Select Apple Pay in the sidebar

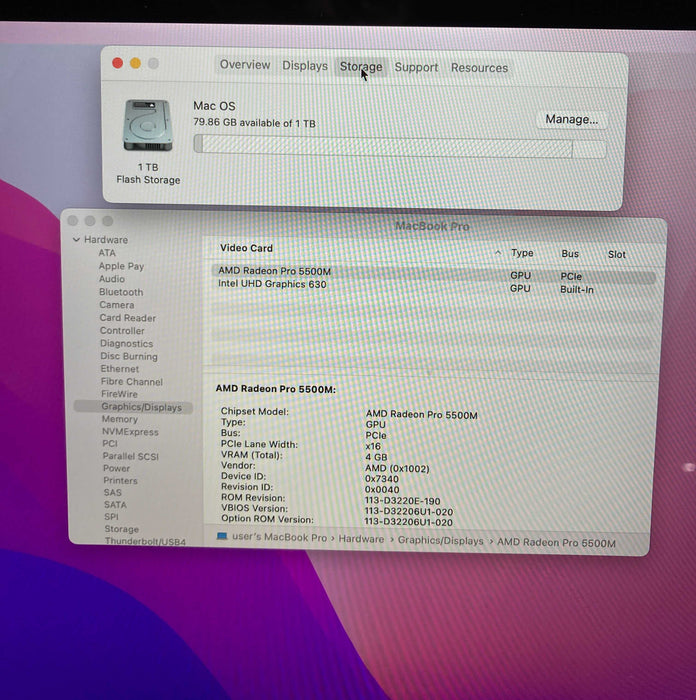121,266
